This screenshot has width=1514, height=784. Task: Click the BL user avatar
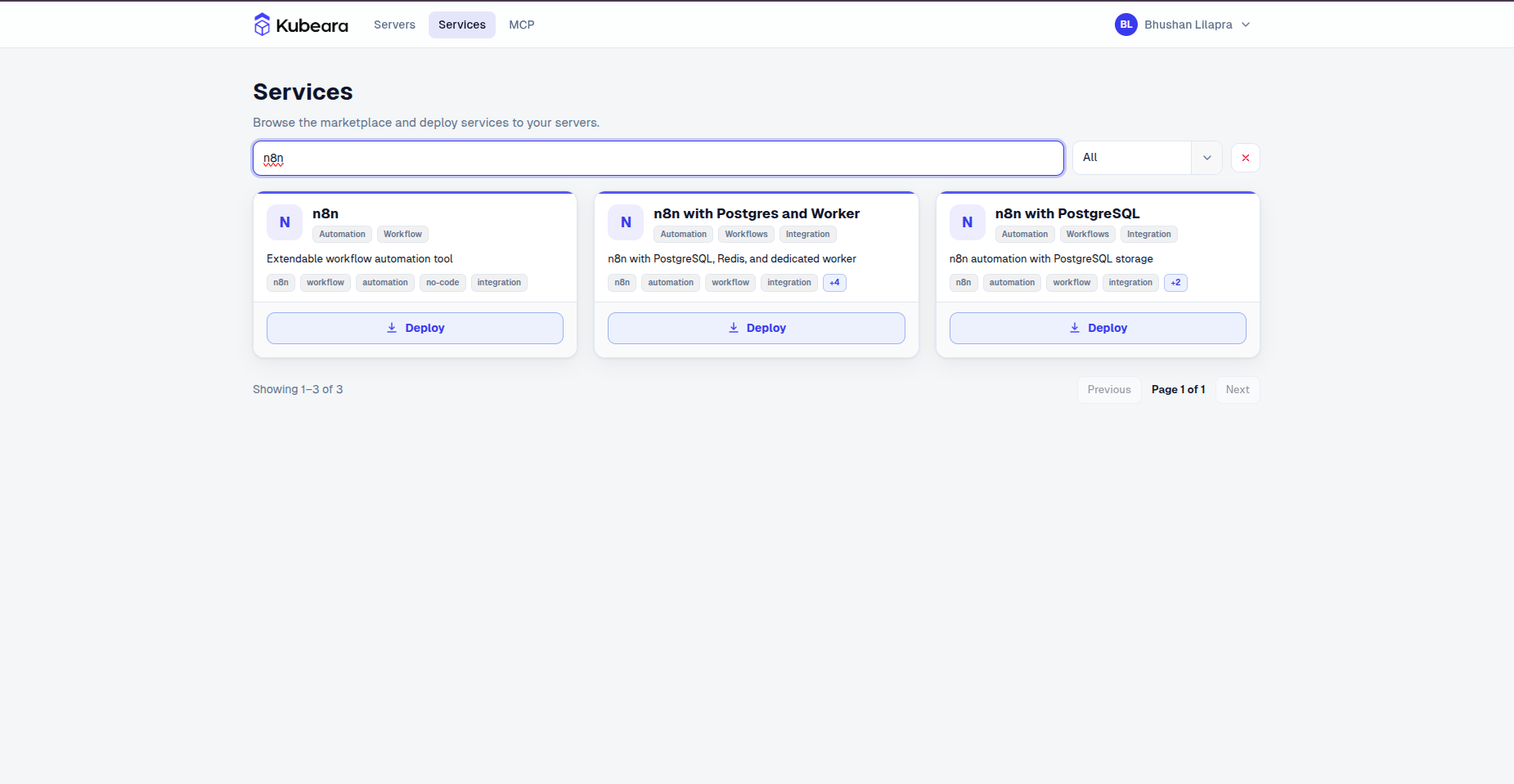1126,25
